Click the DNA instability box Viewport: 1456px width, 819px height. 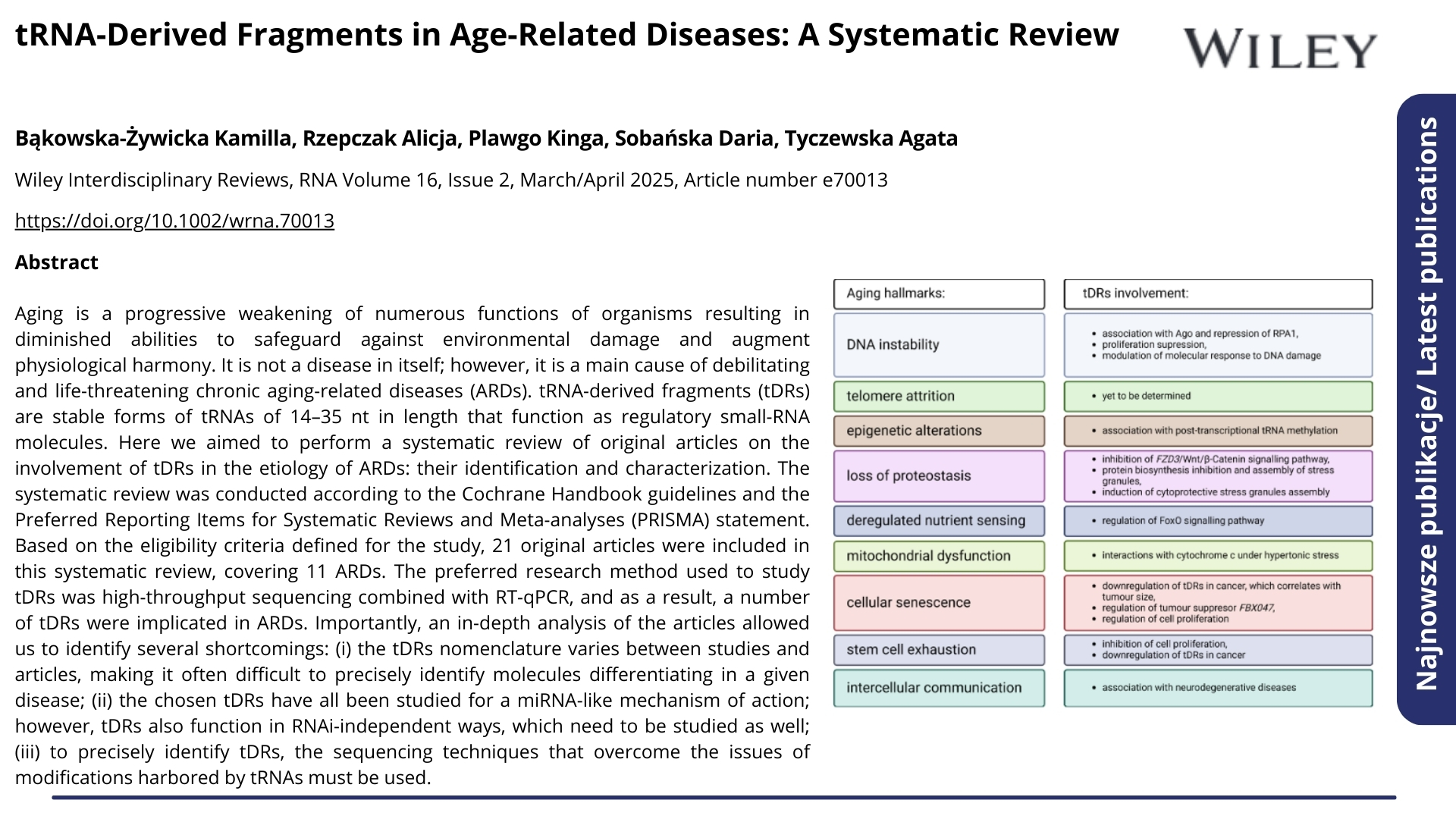(939, 345)
